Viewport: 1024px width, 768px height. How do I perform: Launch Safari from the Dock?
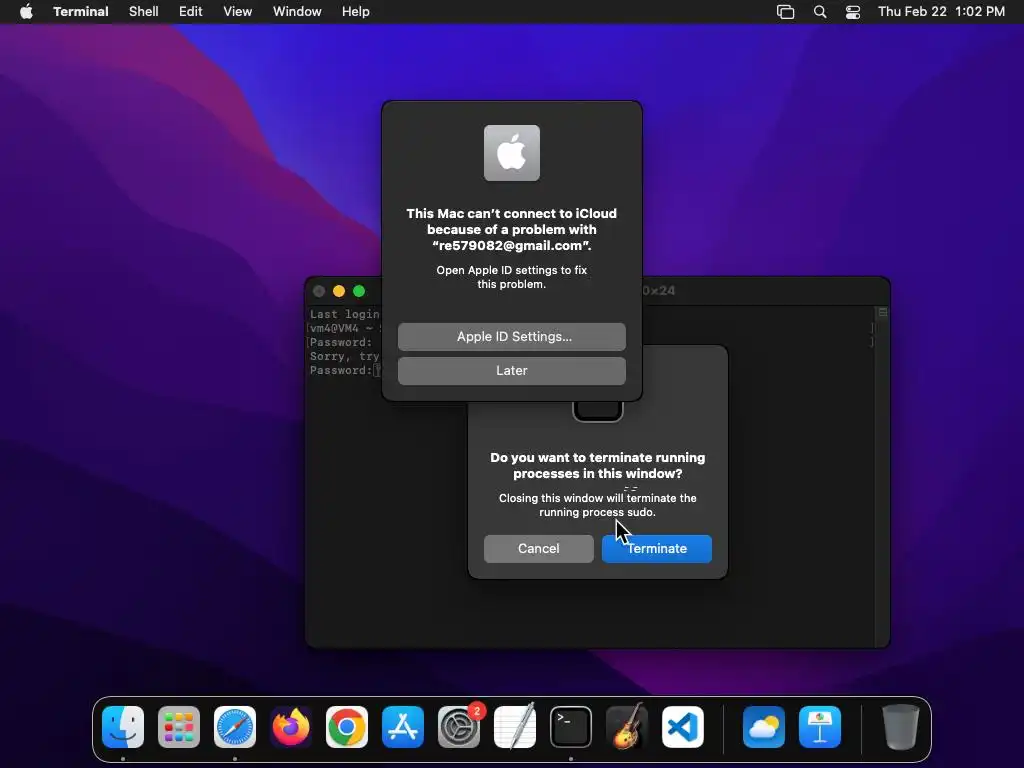pos(235,727)
